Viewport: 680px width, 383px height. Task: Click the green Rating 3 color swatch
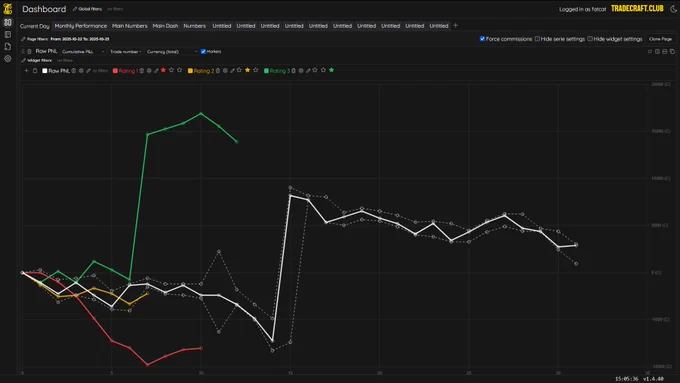266,71
